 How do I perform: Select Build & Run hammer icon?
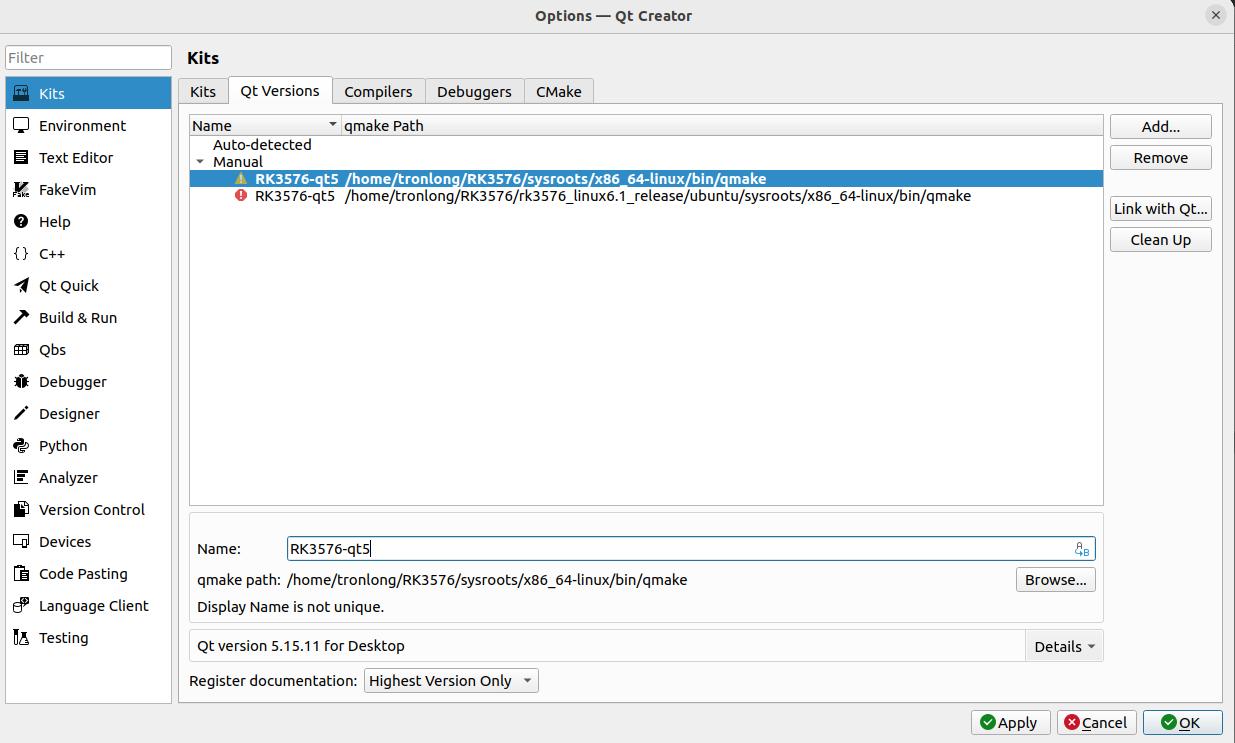pos(20,318)
